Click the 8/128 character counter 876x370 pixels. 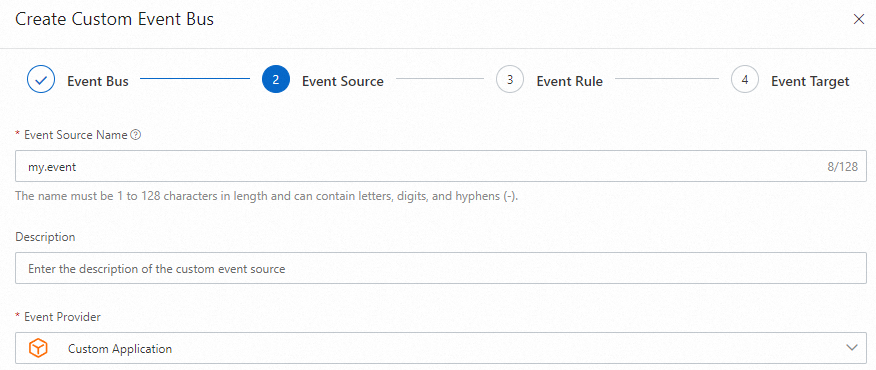point(842,167)
